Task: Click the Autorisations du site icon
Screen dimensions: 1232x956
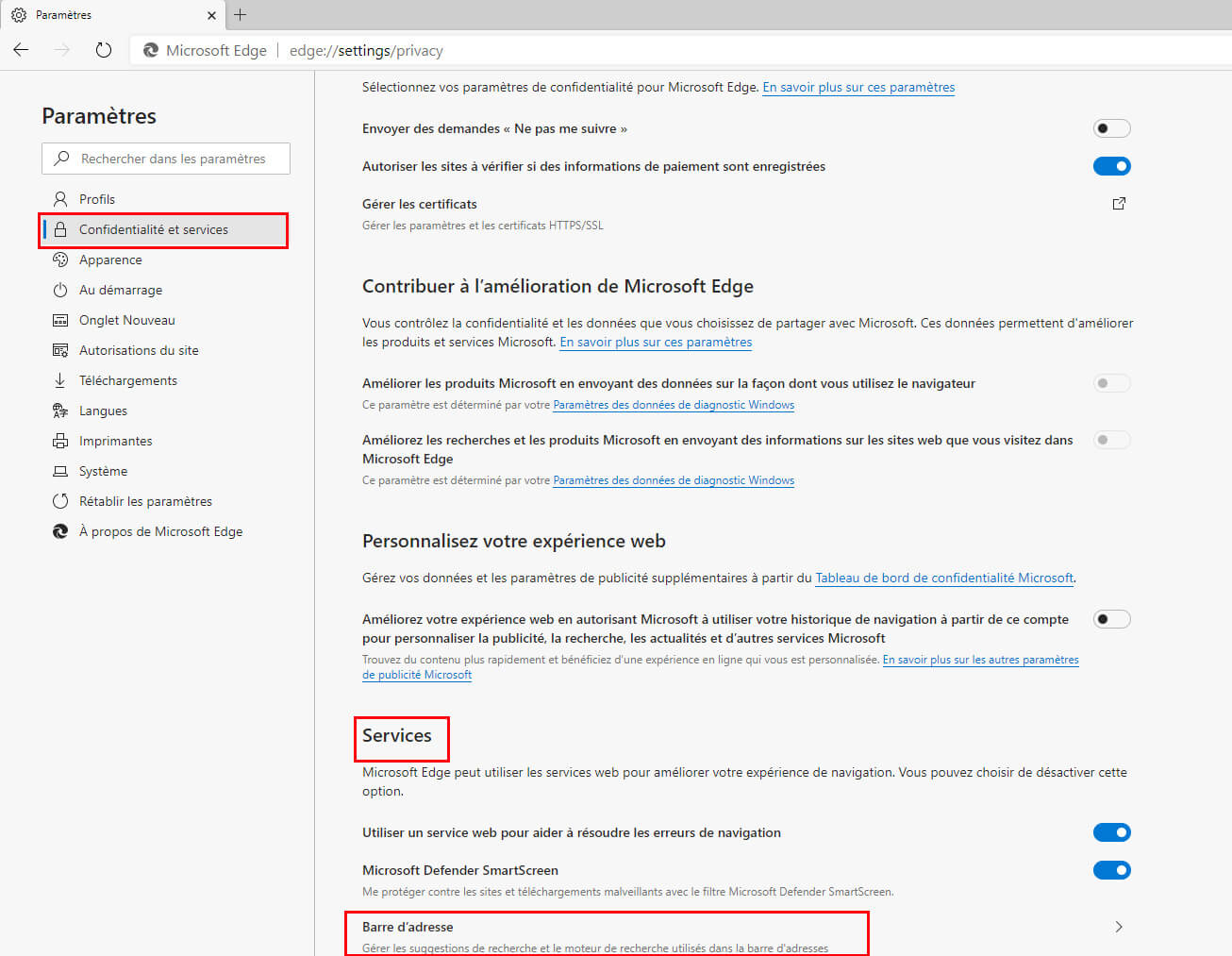Action: point(60,350)
